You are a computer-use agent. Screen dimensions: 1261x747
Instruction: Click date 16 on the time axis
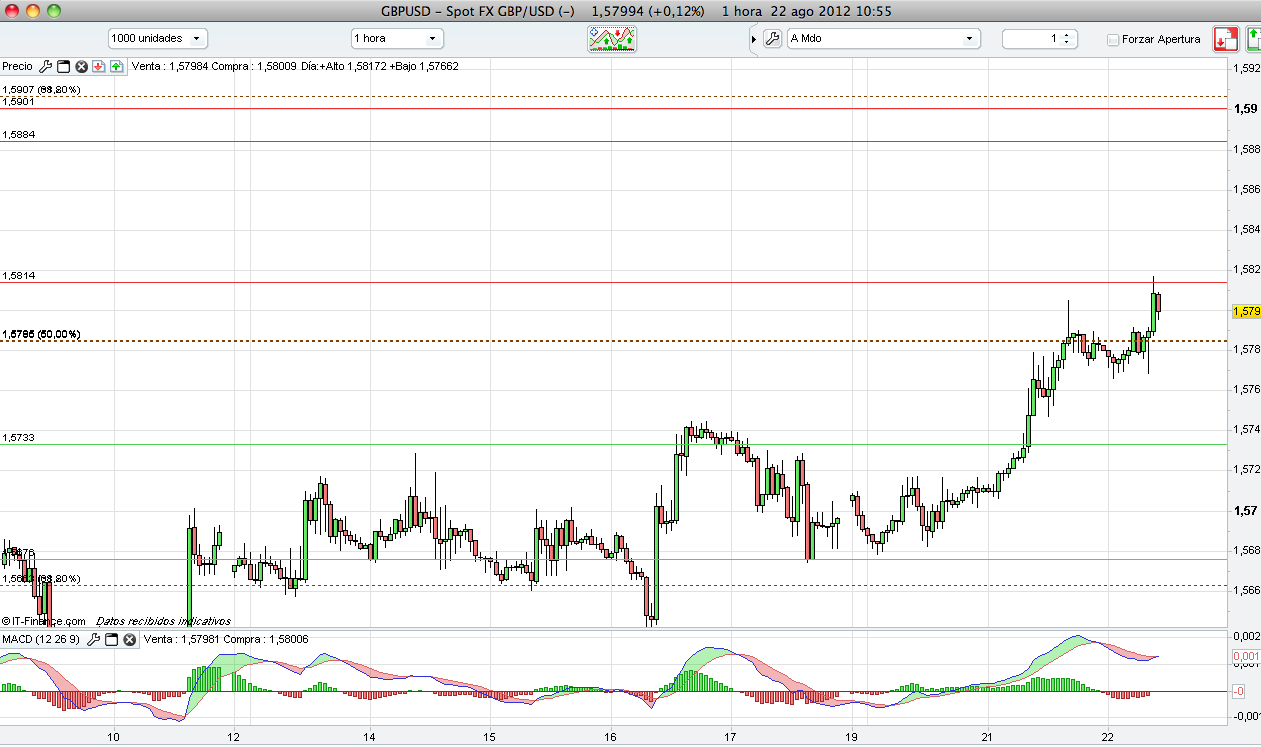click(610, 737)
